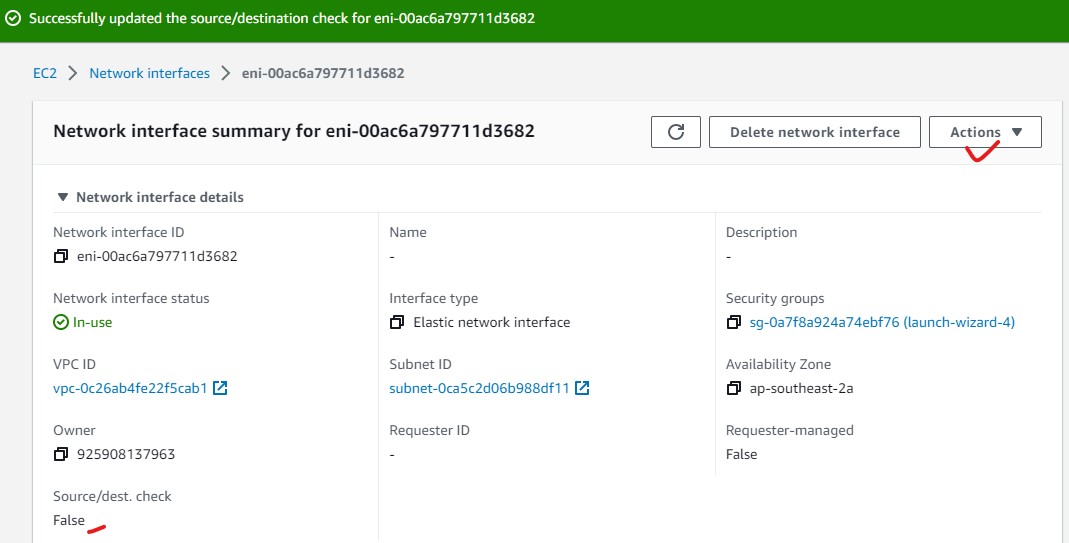Click the current breadcrumb eni-00ac6a797711d3682
The width and height of the screenshot is (1069, 543).
[323, 73]
